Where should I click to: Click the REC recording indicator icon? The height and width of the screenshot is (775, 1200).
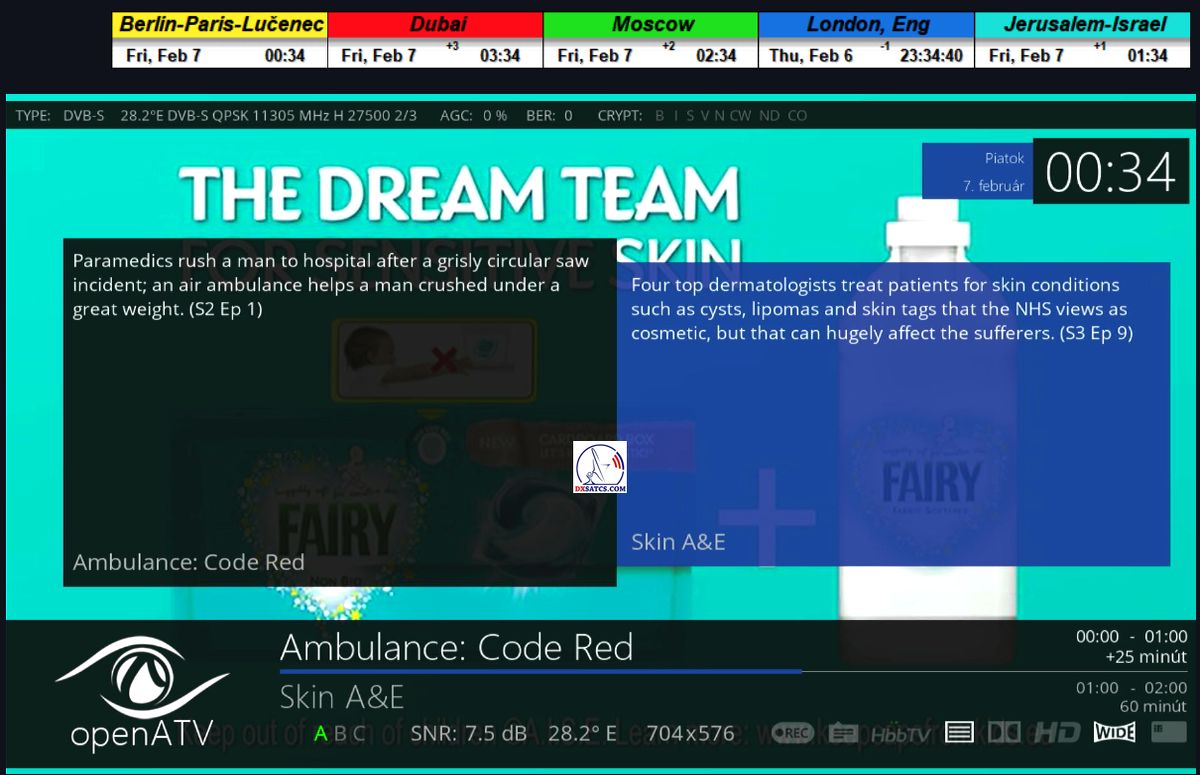tap(790, 733)
